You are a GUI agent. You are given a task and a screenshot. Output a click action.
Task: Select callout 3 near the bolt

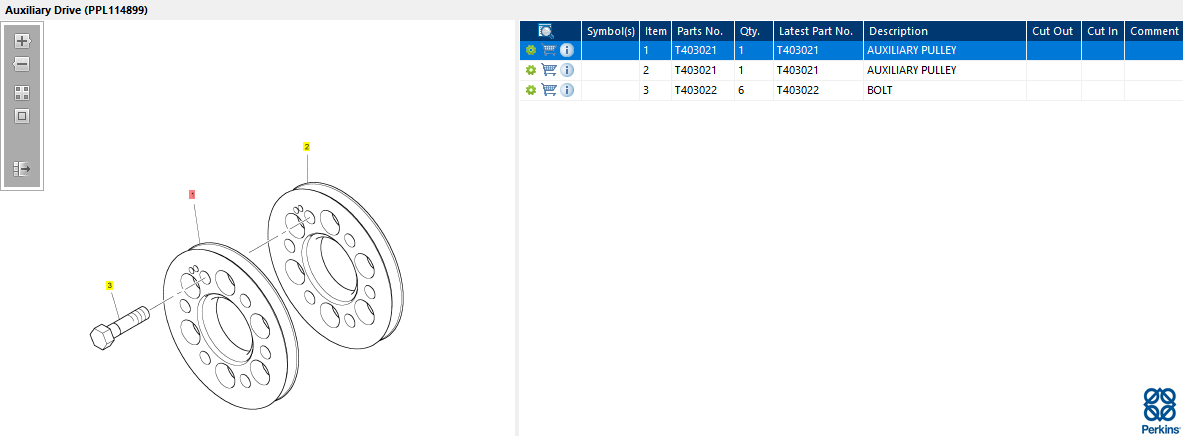coord(109,285)
